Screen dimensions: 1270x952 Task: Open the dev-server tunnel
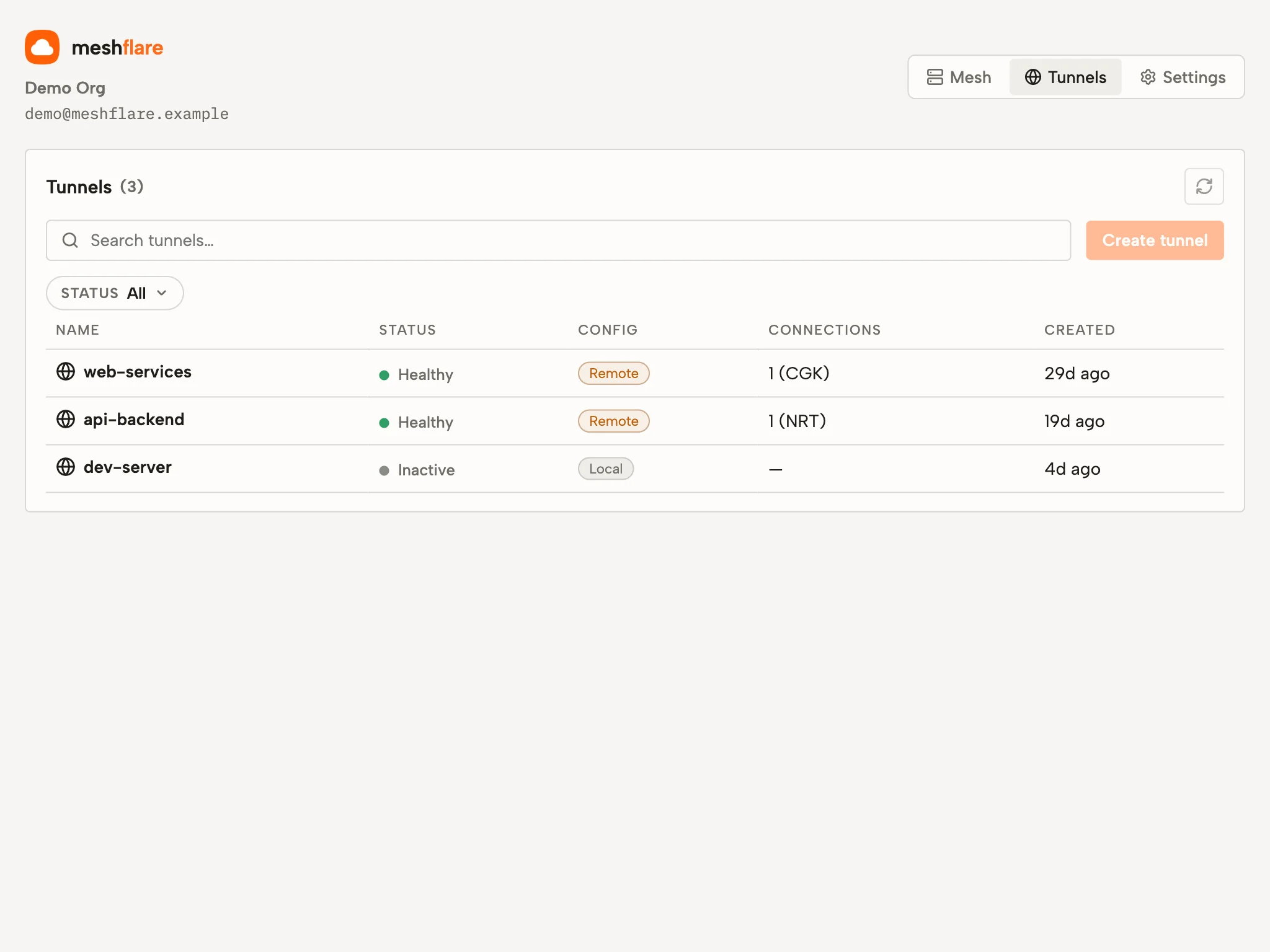128,467
